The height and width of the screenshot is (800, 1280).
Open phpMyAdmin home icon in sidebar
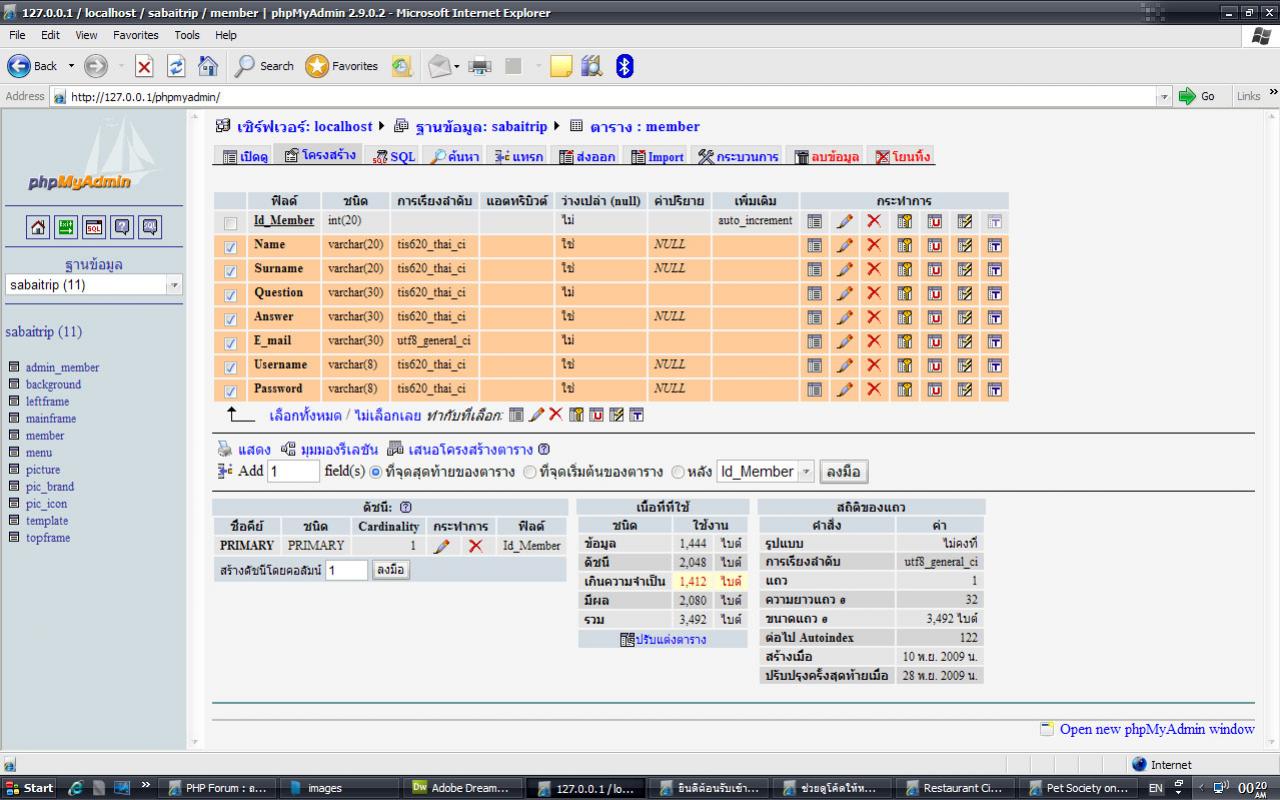36,227
